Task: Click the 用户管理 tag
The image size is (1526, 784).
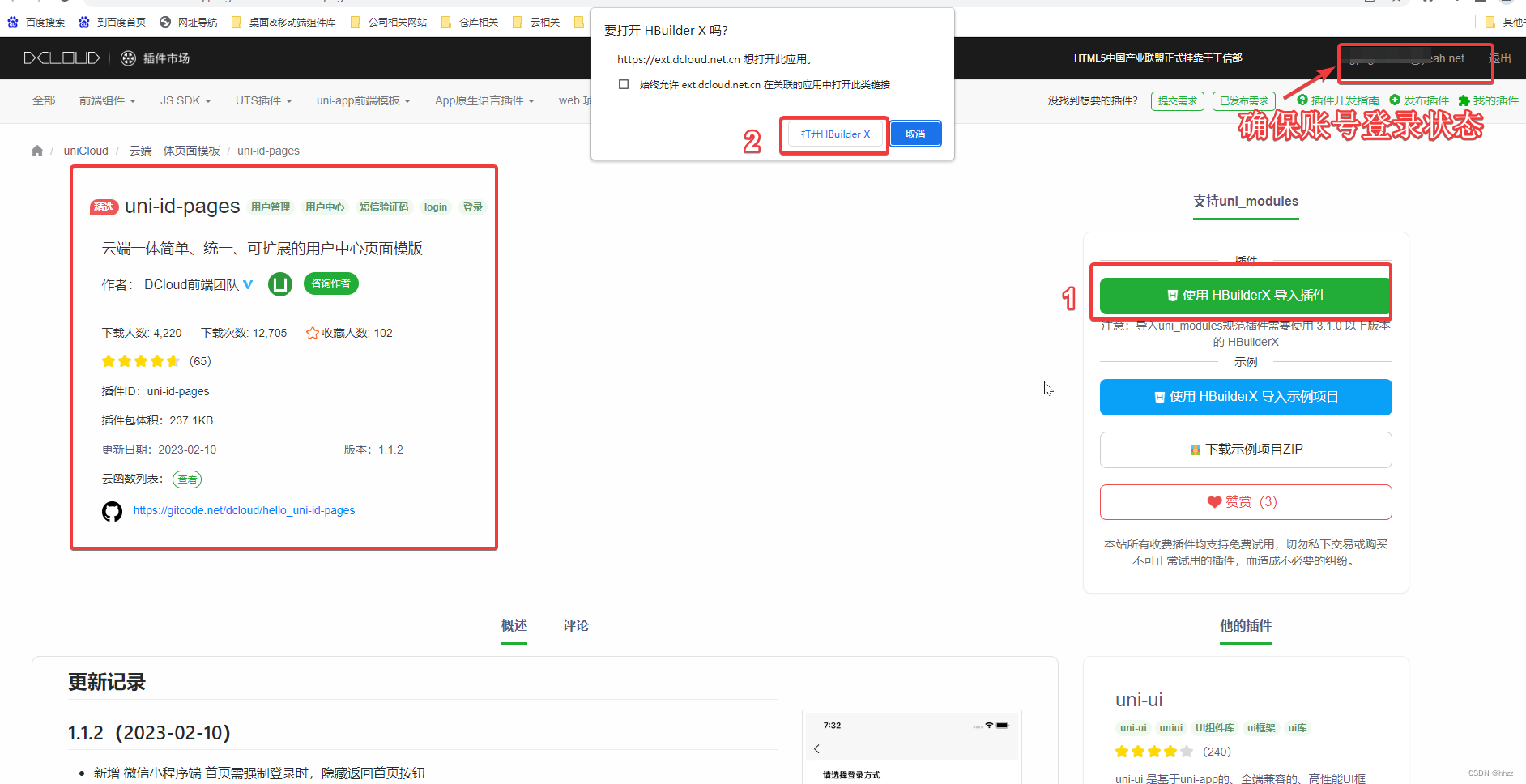Action: click(x=271, y=207)
